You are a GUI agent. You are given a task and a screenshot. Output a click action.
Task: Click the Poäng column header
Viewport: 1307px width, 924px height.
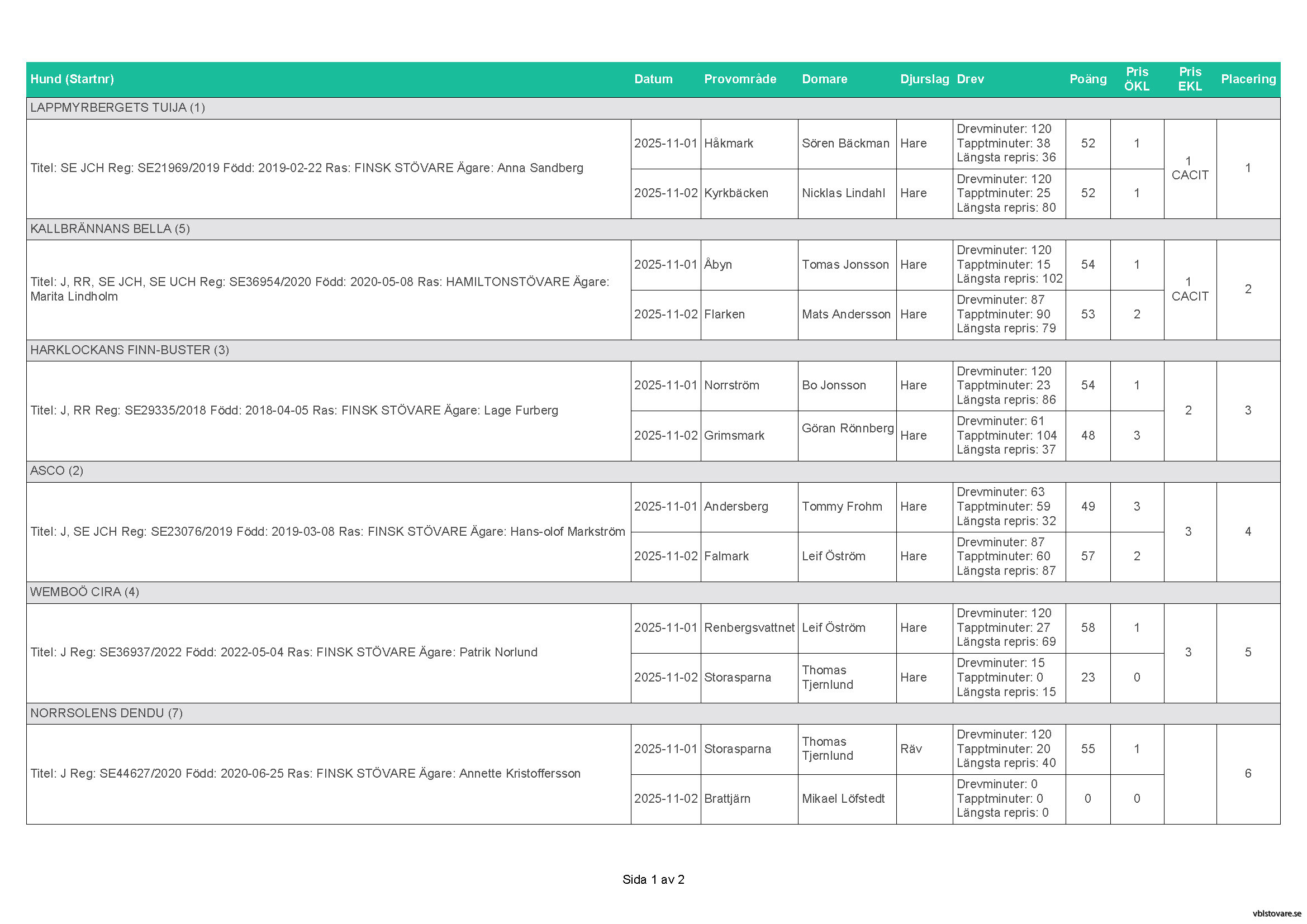coord(1087,79)
